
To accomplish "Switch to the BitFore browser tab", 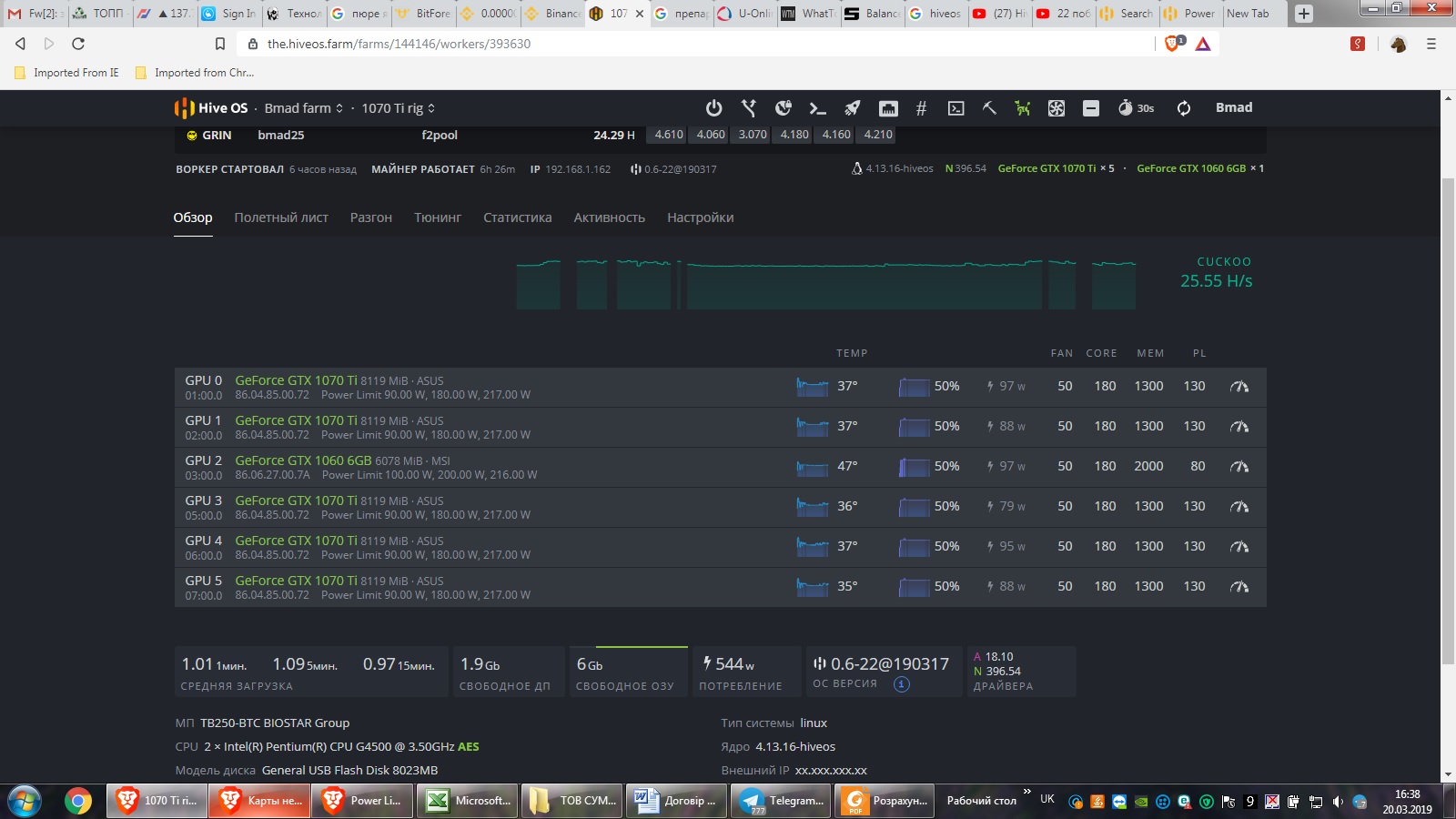I will point(423,14).
